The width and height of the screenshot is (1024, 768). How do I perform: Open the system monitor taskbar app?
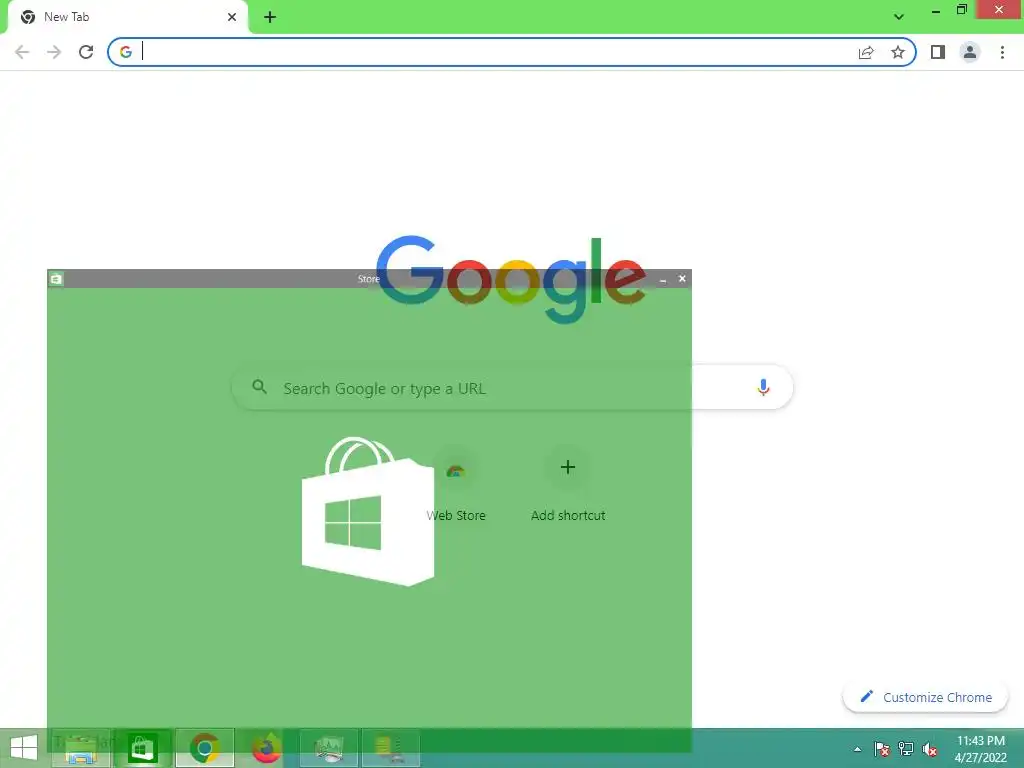point(328,748)
